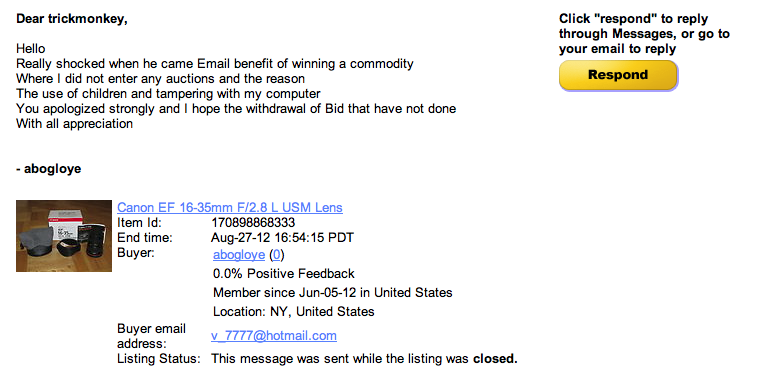The width and height of the screenshot is (758, 381).
Task: Click the "End time:" label
Action: click(145, 237)
